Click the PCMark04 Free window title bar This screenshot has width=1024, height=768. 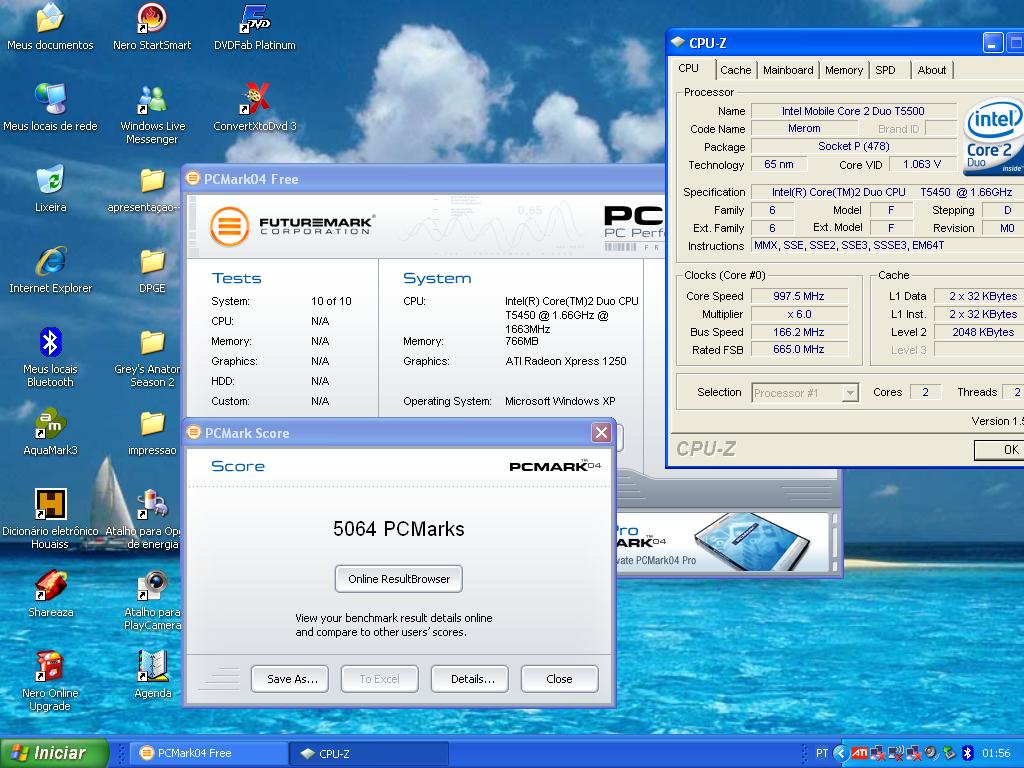(x=424, y=179)
